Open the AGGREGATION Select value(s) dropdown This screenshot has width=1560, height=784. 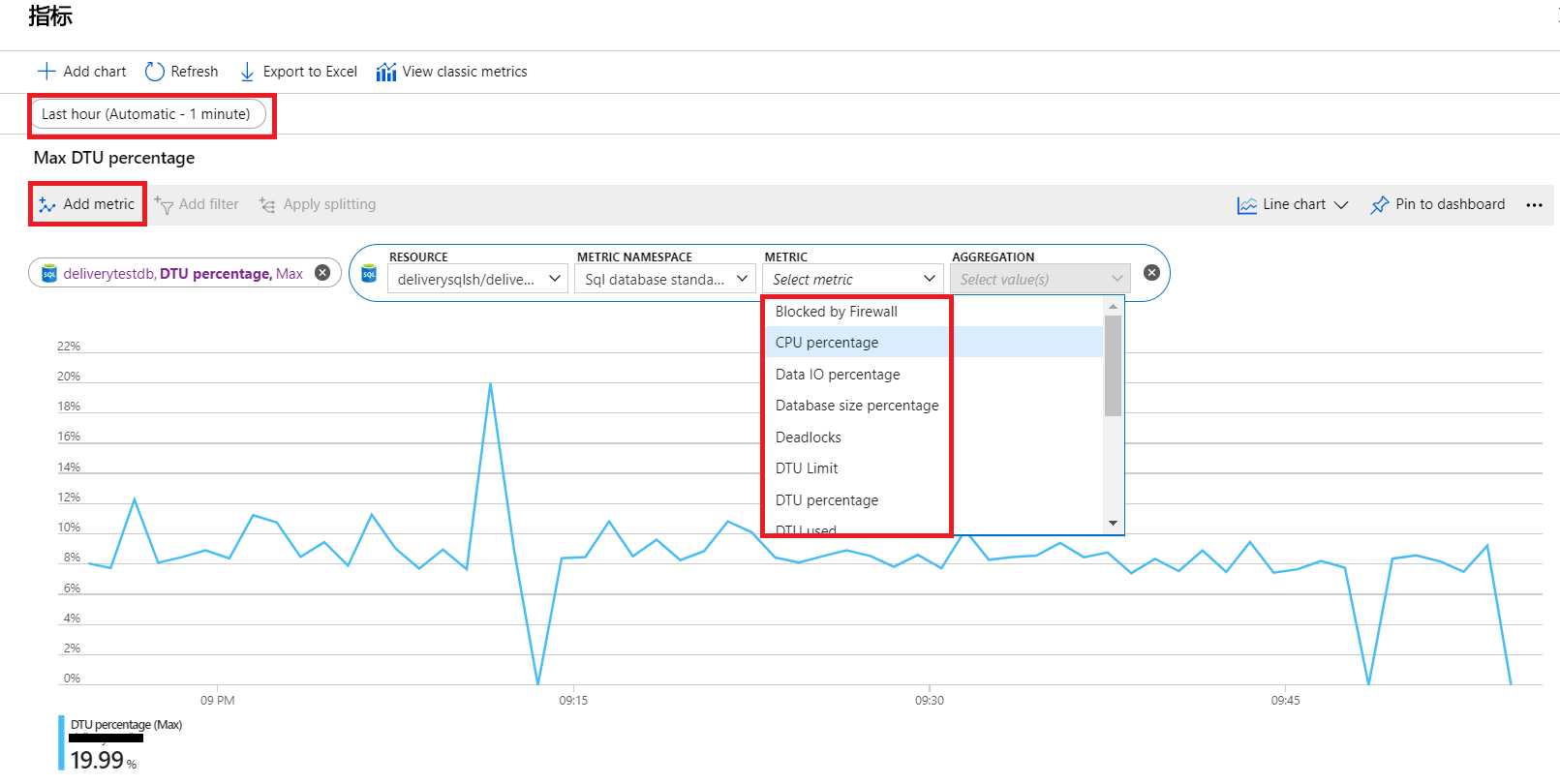tap(1040, 279)
